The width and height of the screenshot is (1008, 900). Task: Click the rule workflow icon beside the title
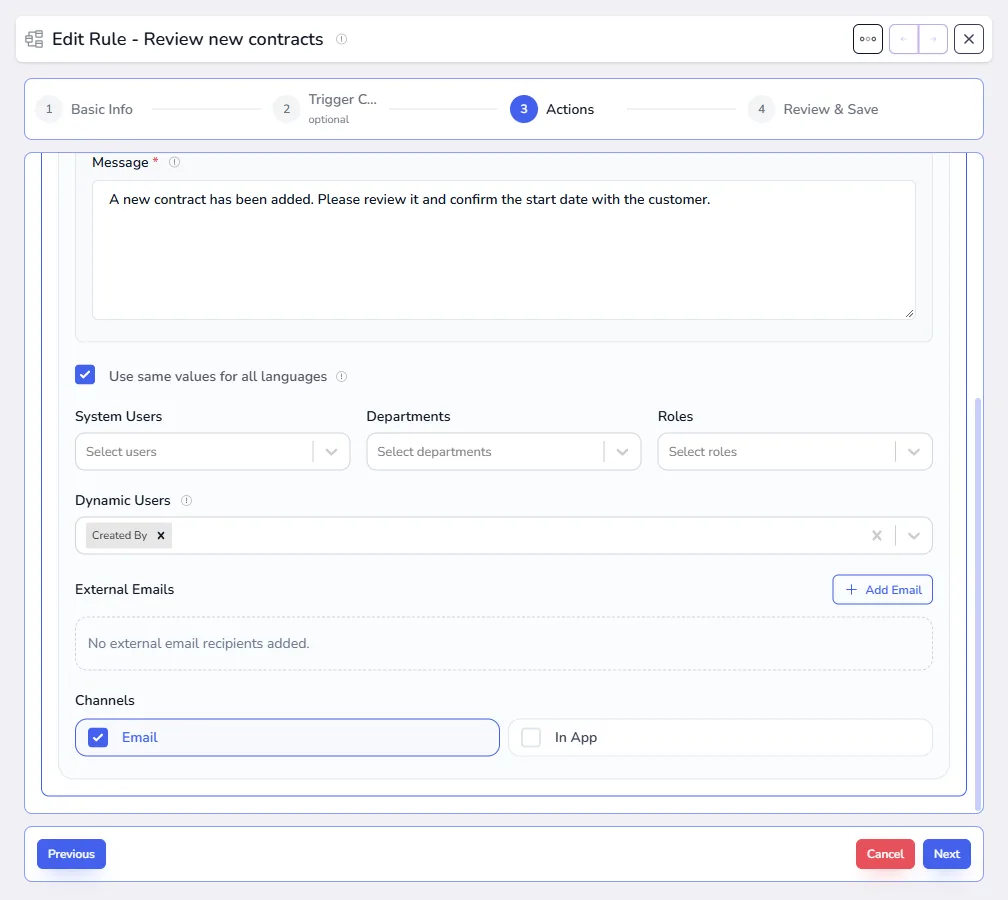pos(34,39)
